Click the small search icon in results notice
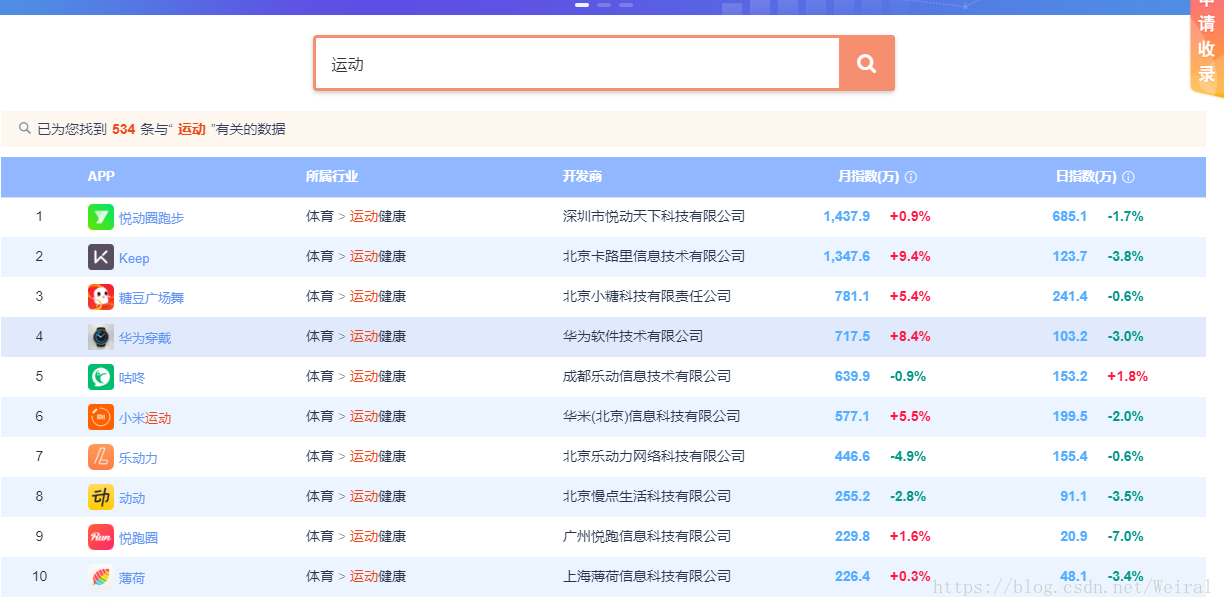This screenshot has width=1224, height=607. [x=25, y=128]
